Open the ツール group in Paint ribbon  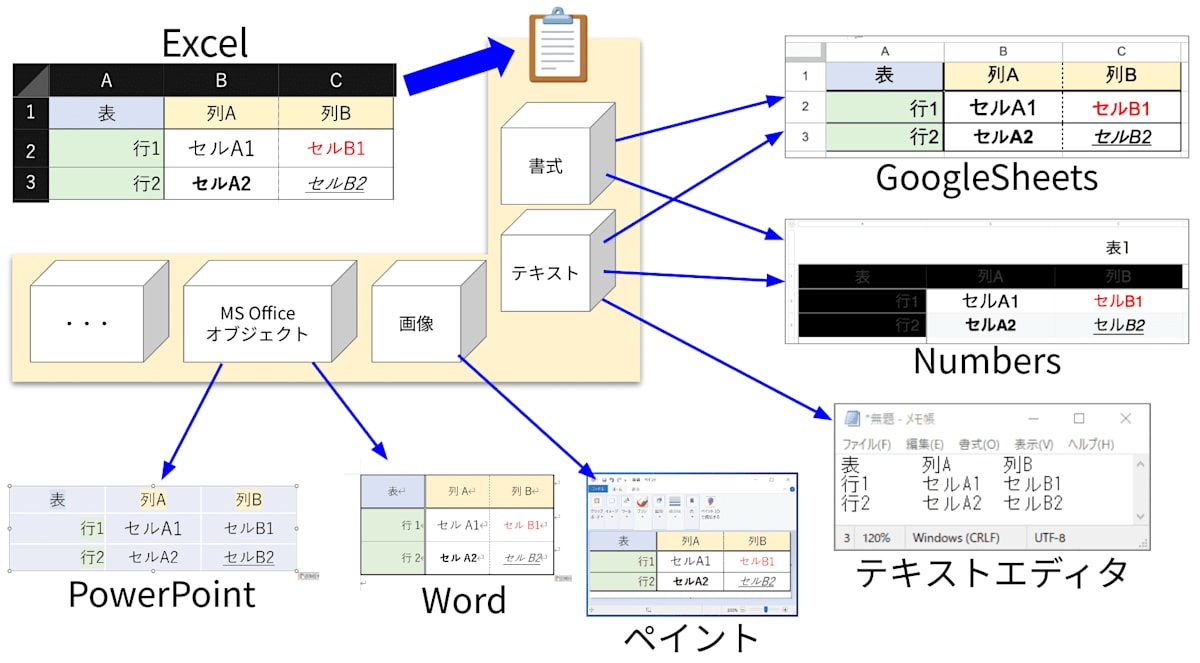[x=627, y=507]
